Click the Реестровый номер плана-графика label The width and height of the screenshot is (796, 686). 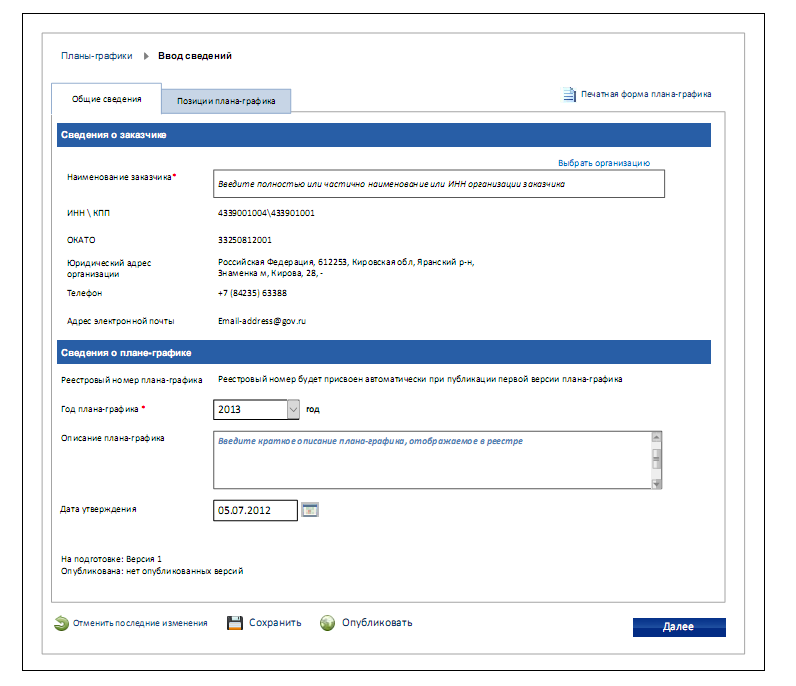pos(131,380)
